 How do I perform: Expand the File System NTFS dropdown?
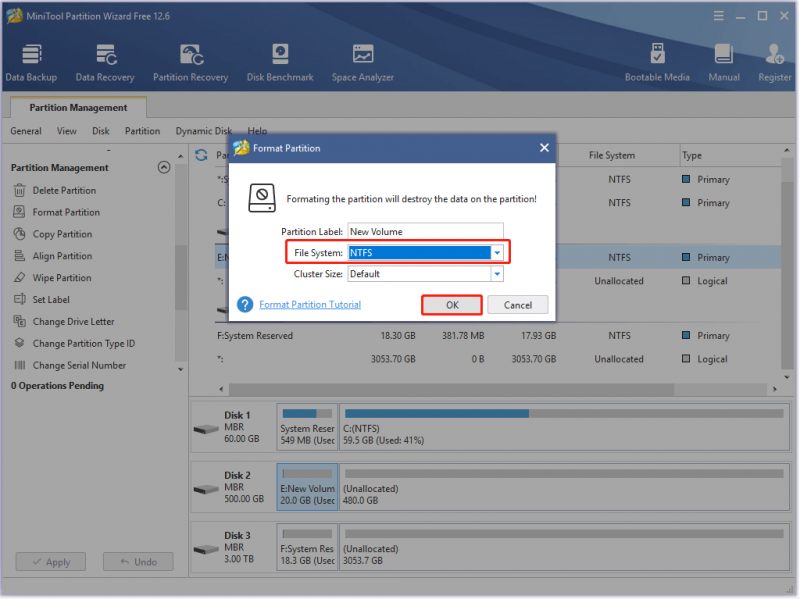[x=497, y=253]
